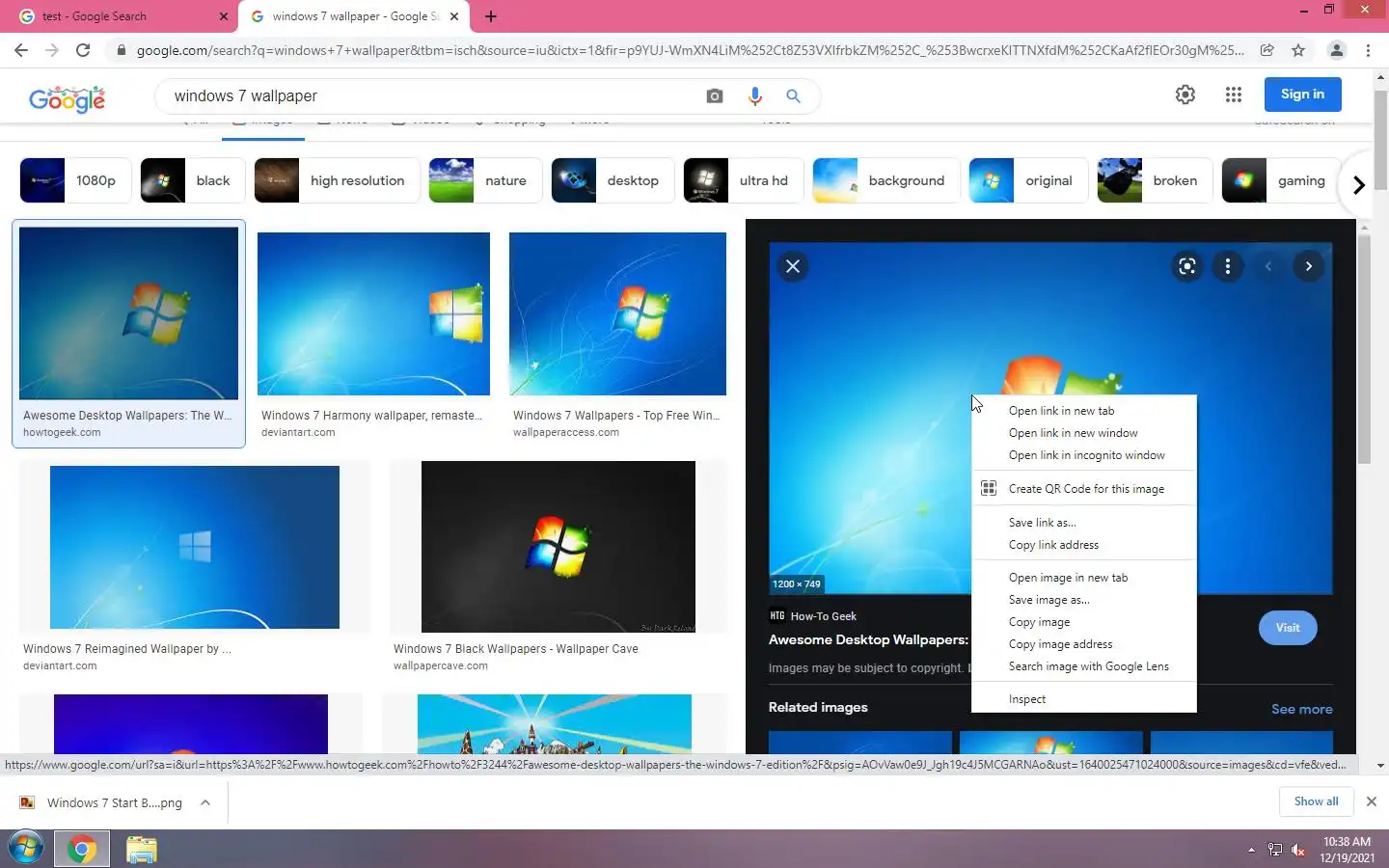Expand more filter chips with right chevron

pyautogui.click(x=1358, y=184)
